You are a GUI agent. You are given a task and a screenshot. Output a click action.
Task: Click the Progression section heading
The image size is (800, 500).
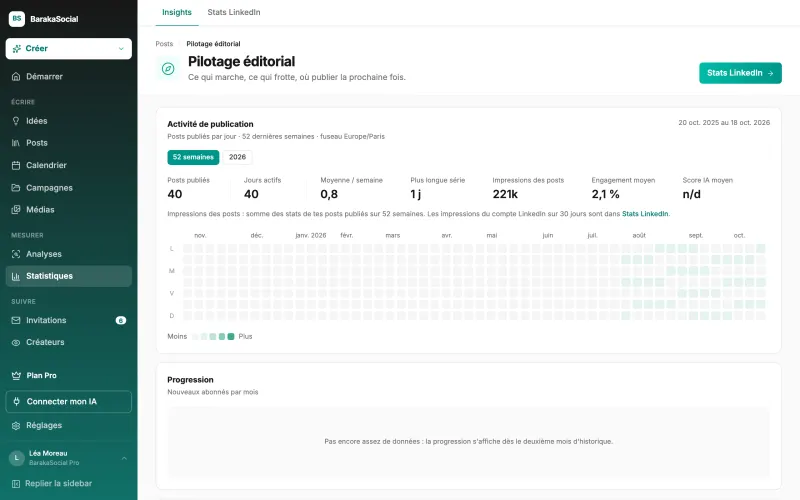point(190,380)
